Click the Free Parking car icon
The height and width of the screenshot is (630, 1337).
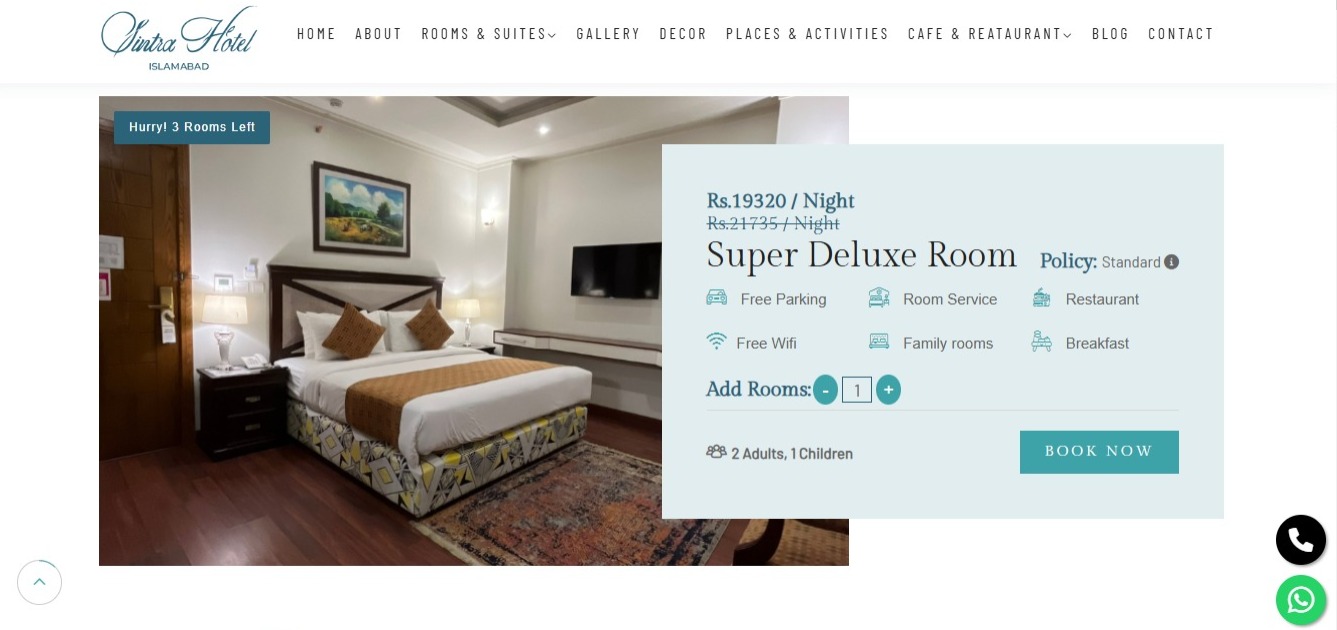point(717,297)
